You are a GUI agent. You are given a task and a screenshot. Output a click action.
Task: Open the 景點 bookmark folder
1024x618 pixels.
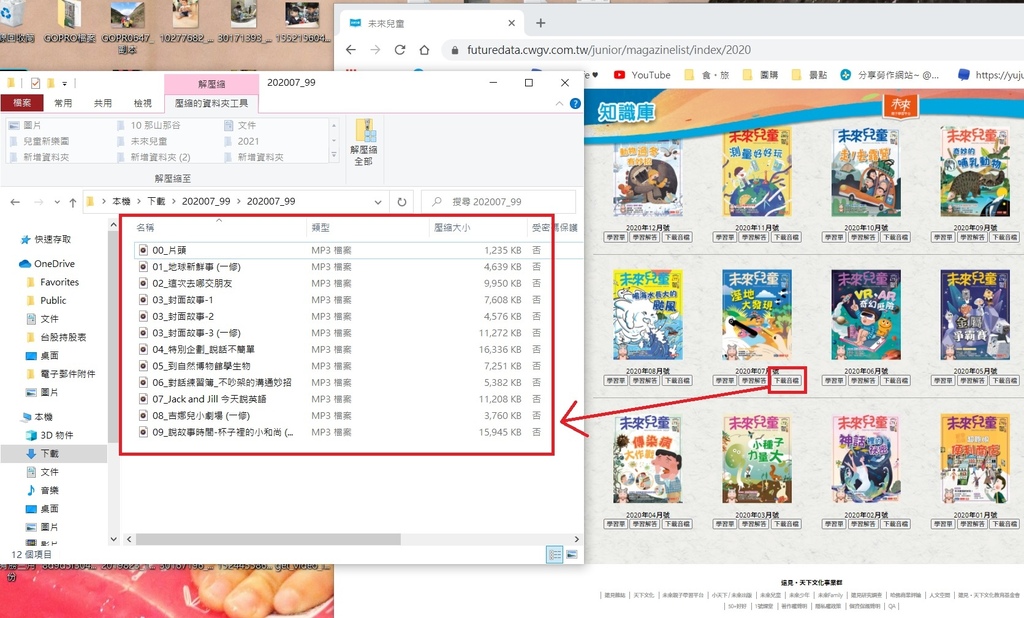809,75
